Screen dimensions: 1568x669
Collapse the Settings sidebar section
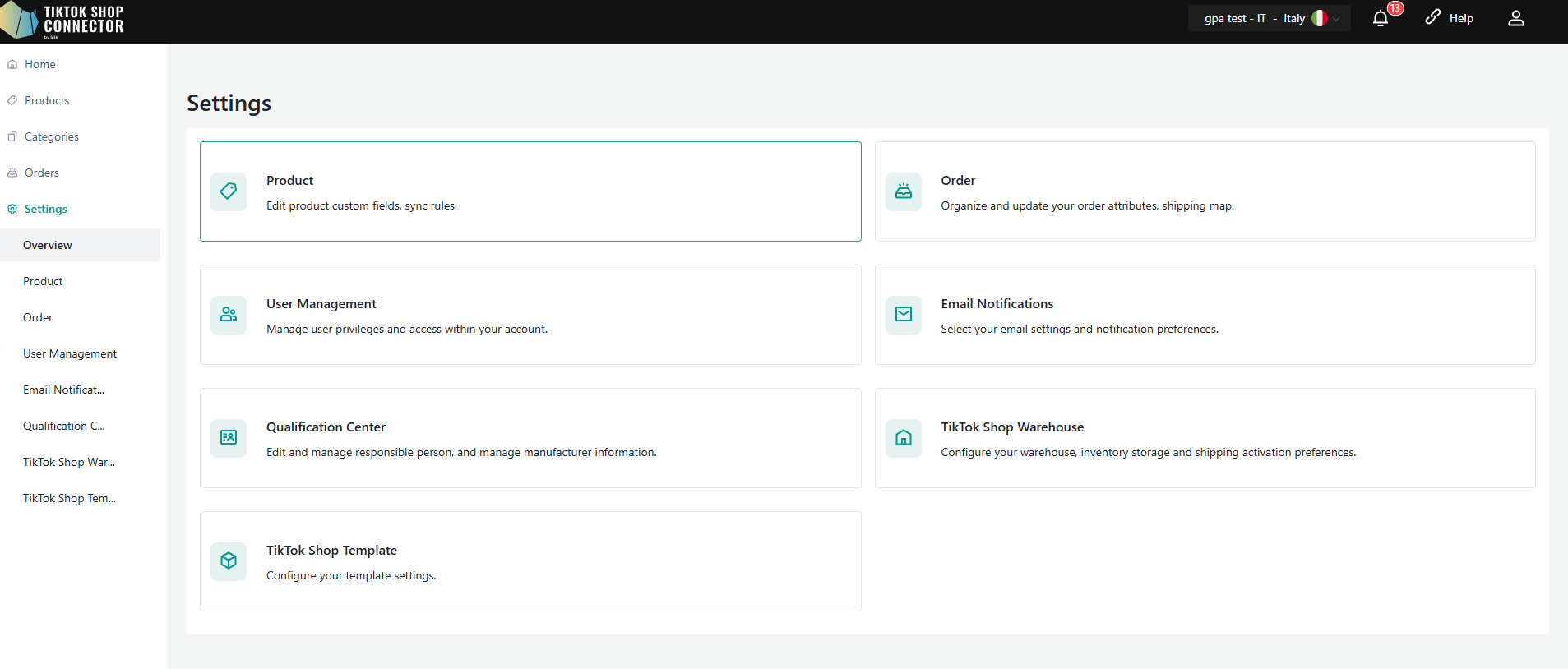point(46,209)
